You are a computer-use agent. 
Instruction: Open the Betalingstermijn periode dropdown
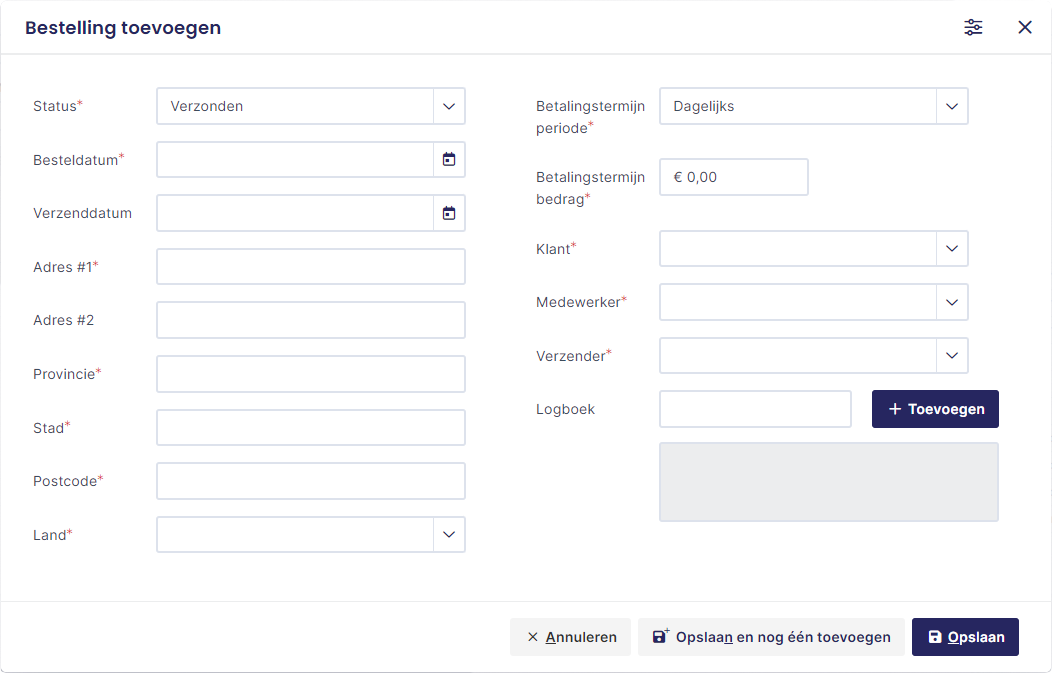pyautogui.click(x=952, y=106)
